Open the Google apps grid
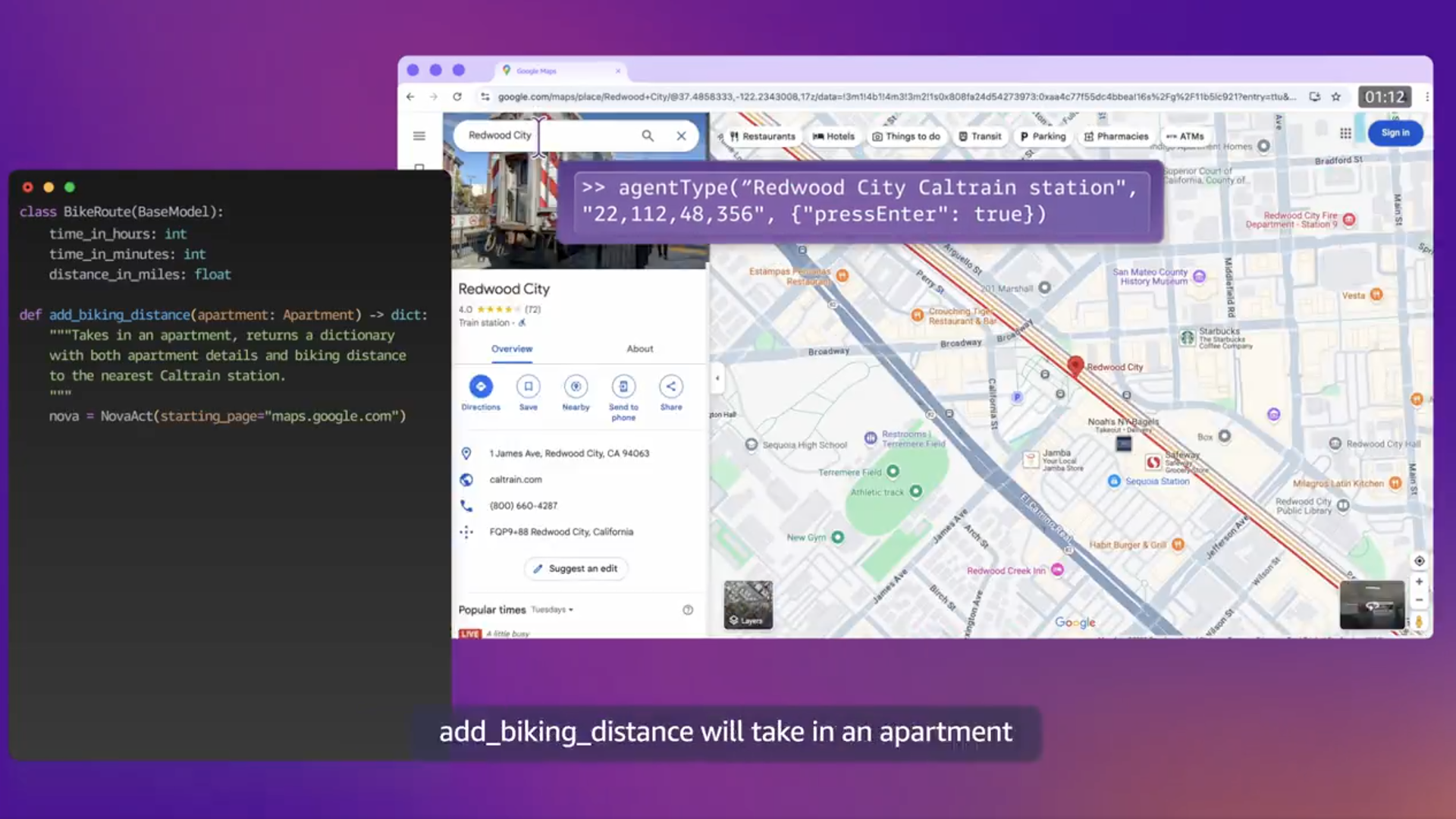This screenshot has height=819, width=1456. pyautogui.click(x=1345, y=133)
